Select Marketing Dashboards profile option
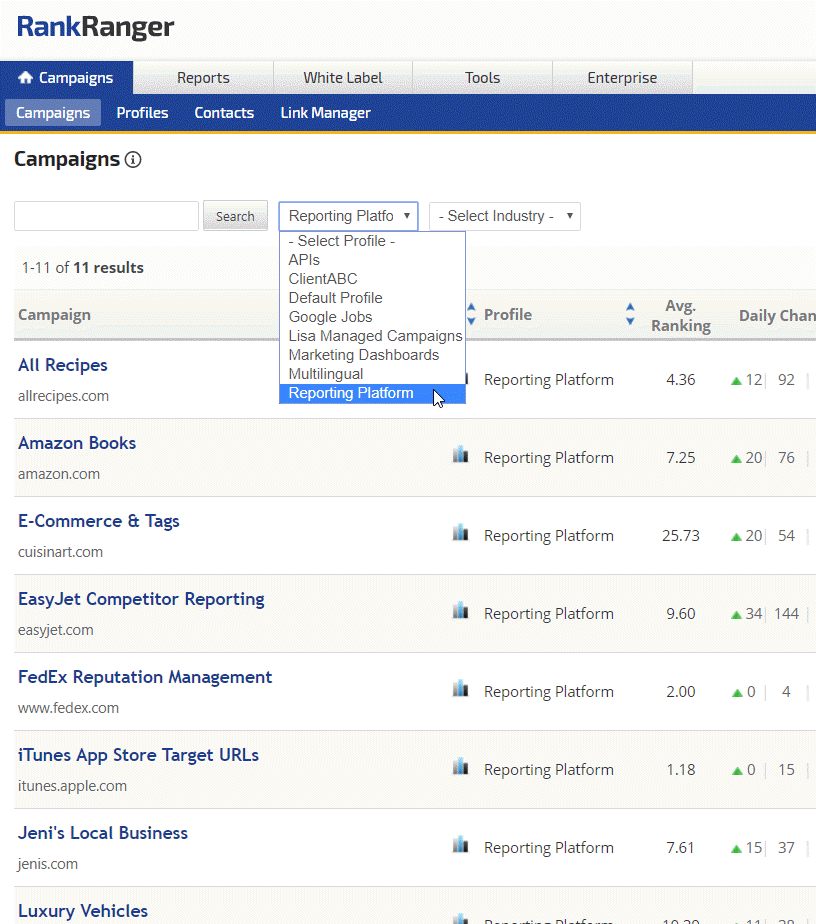This screenshot has width=816, height=924. [363, 355]
